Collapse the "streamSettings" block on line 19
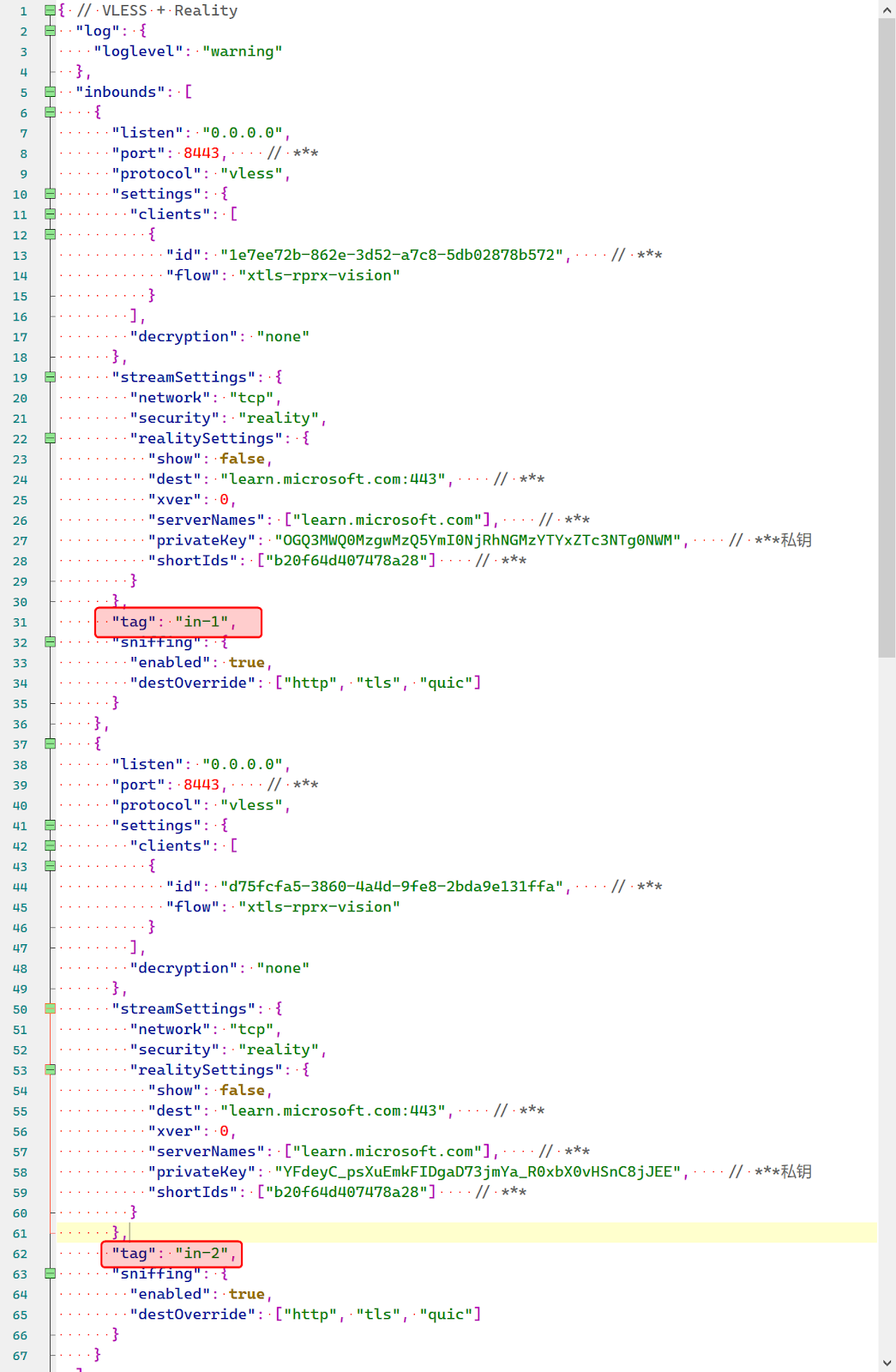Image resolution: width=896 pixels, height=1372 pixels. [50, 377]
